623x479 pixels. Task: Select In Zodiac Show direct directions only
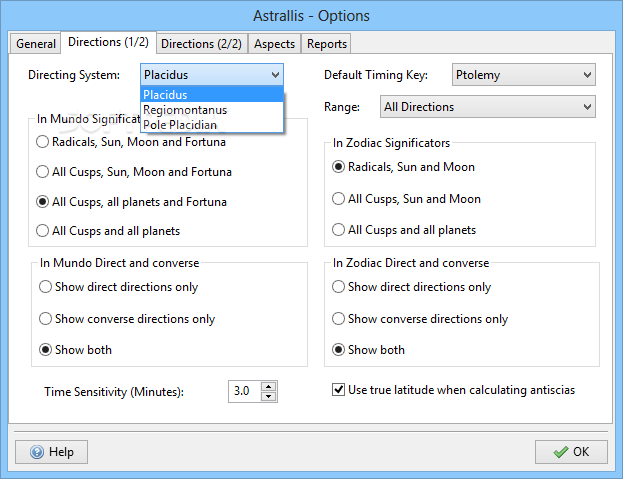tap(411, 287)
